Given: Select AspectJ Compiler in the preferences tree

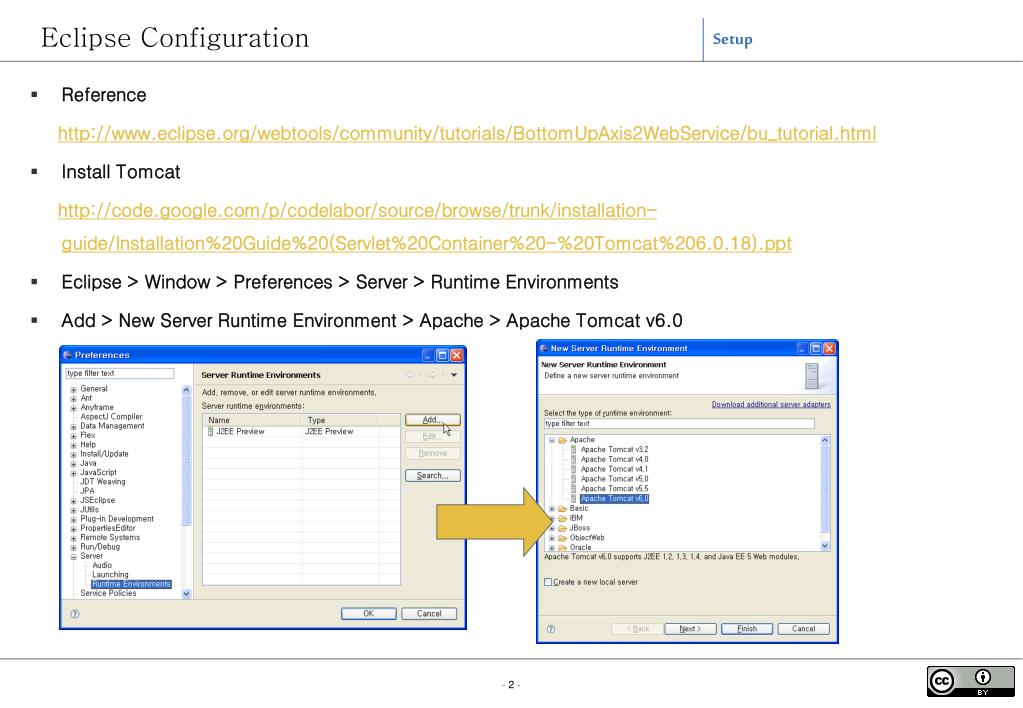Looking at the screenshot, I should point(111,416).
